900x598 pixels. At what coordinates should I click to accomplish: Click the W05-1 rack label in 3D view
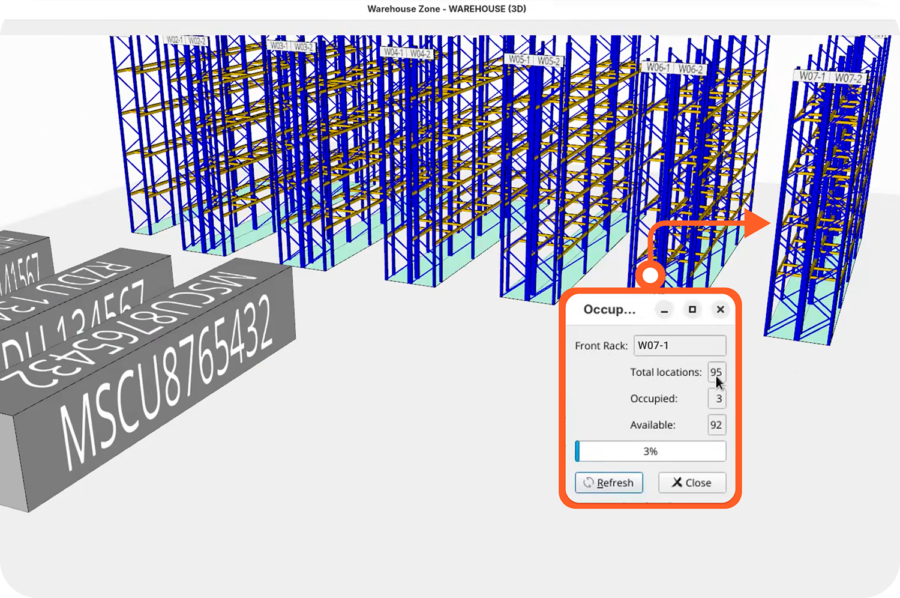pos(519,59)
